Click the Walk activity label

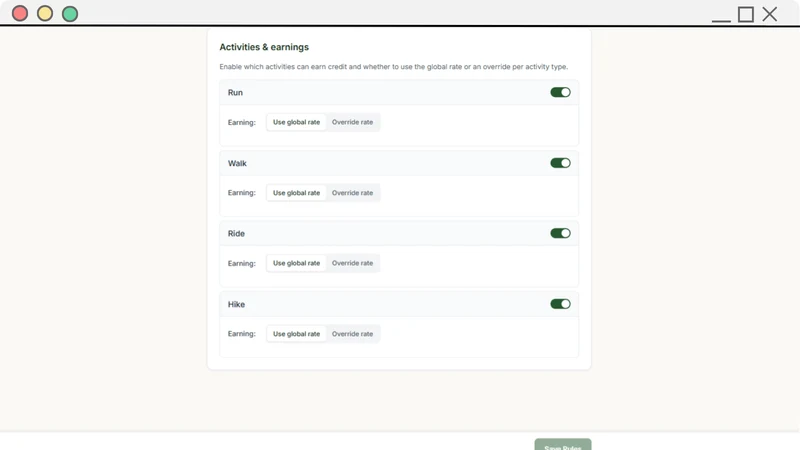(x=237, y=163)
